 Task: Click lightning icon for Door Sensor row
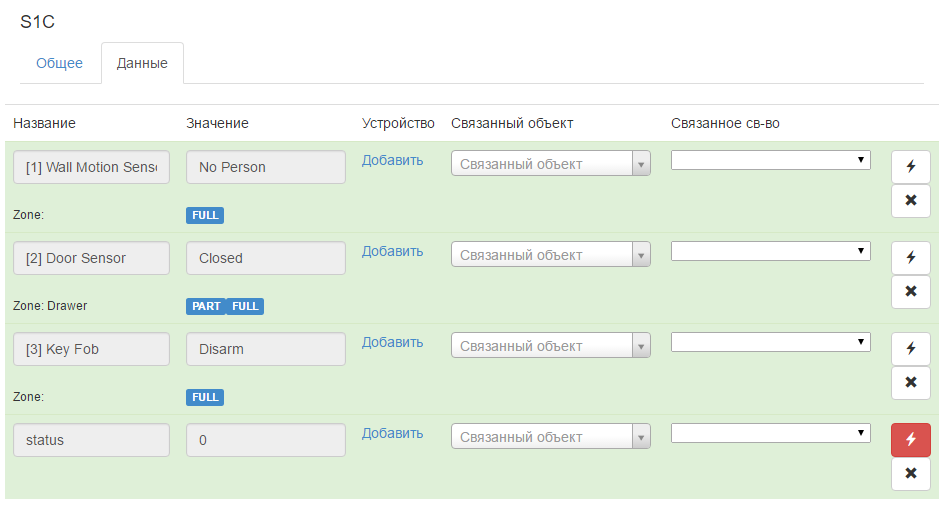tap(910, 258)
